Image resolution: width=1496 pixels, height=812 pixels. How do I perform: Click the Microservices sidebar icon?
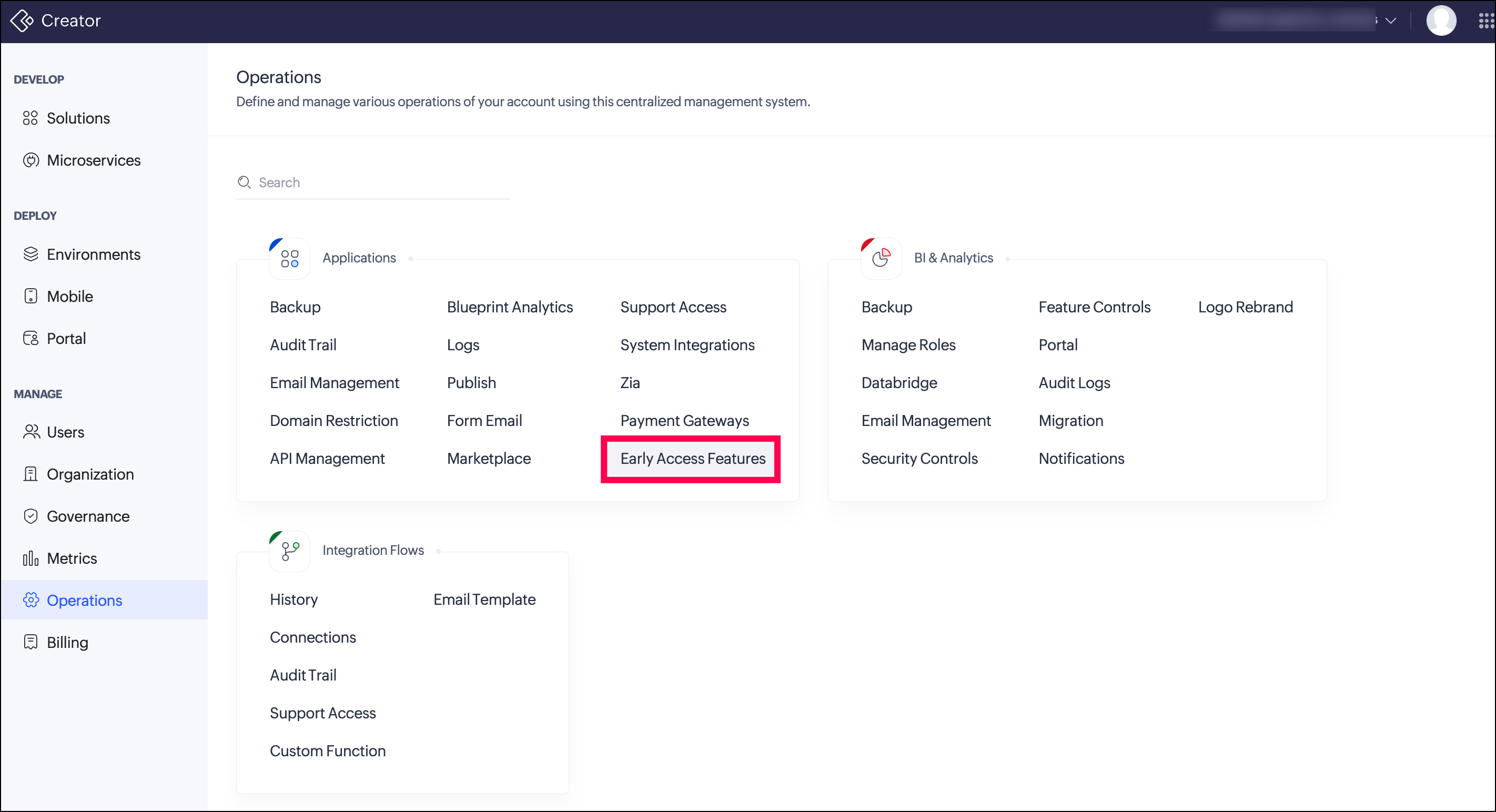(31, 160)
